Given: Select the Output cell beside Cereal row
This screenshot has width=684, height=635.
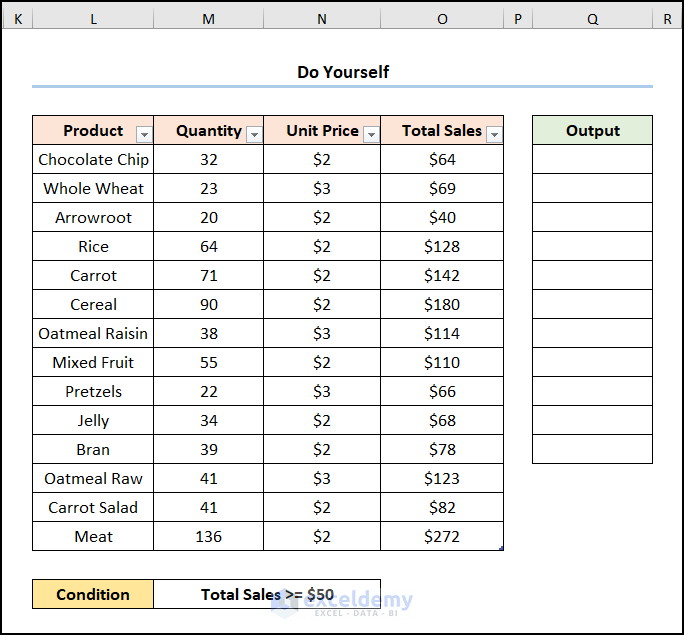Looking at the screenshot, I should pyautogui.click(x=592, y=304).
